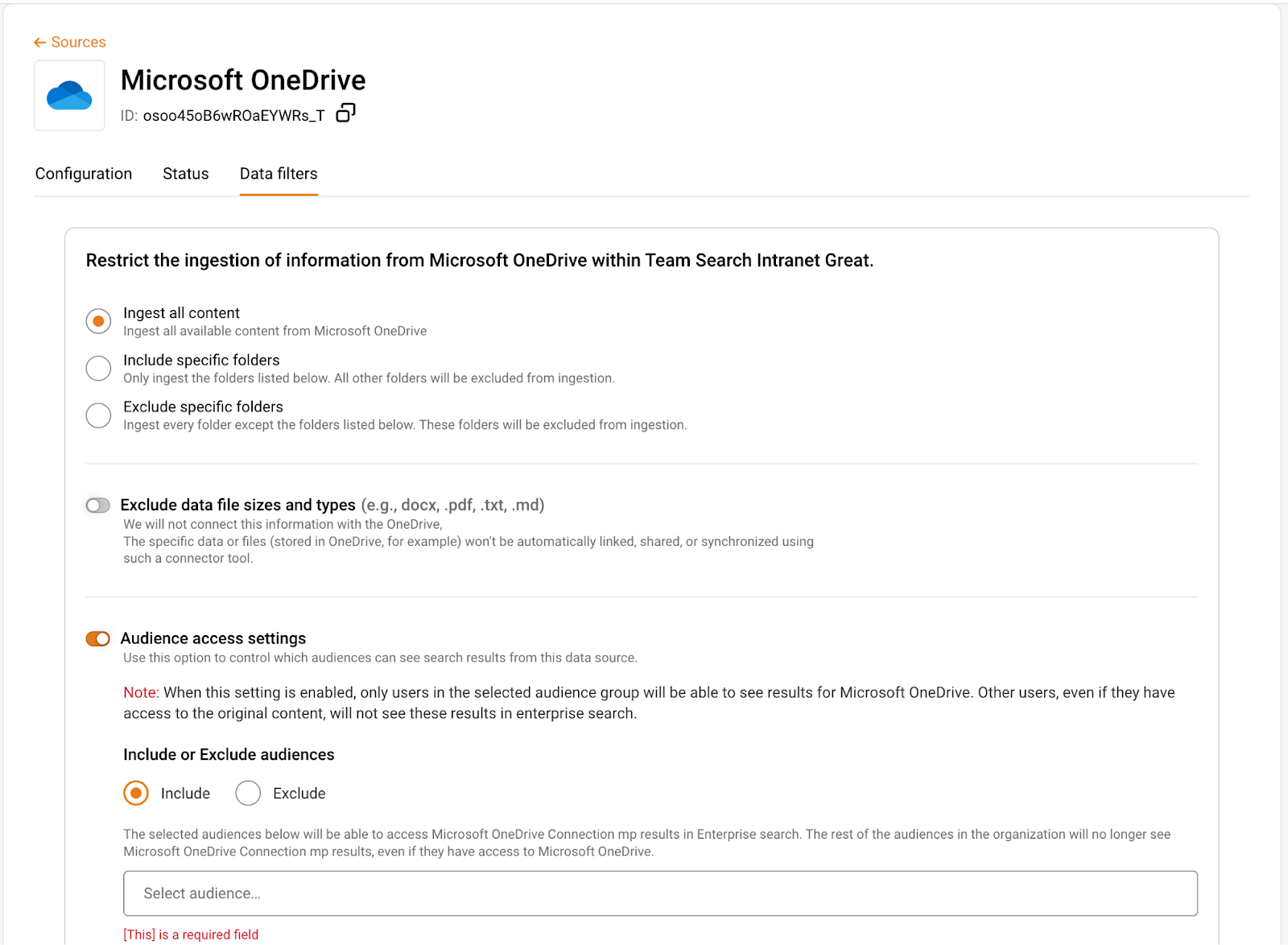Copy the source ID using copy icon
Image resolution: width=1288 pixels, height=945 pixels.
point(345,113)
